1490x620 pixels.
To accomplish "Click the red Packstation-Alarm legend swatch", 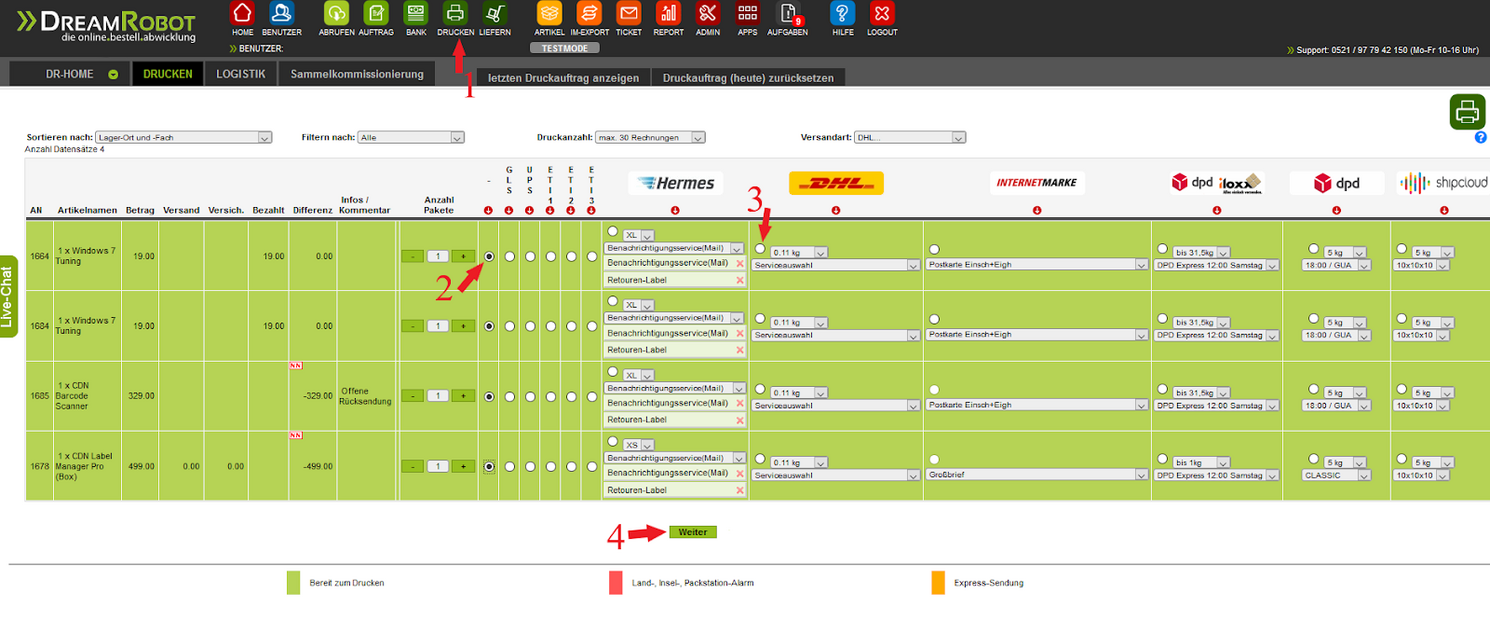I will point(615,582).
